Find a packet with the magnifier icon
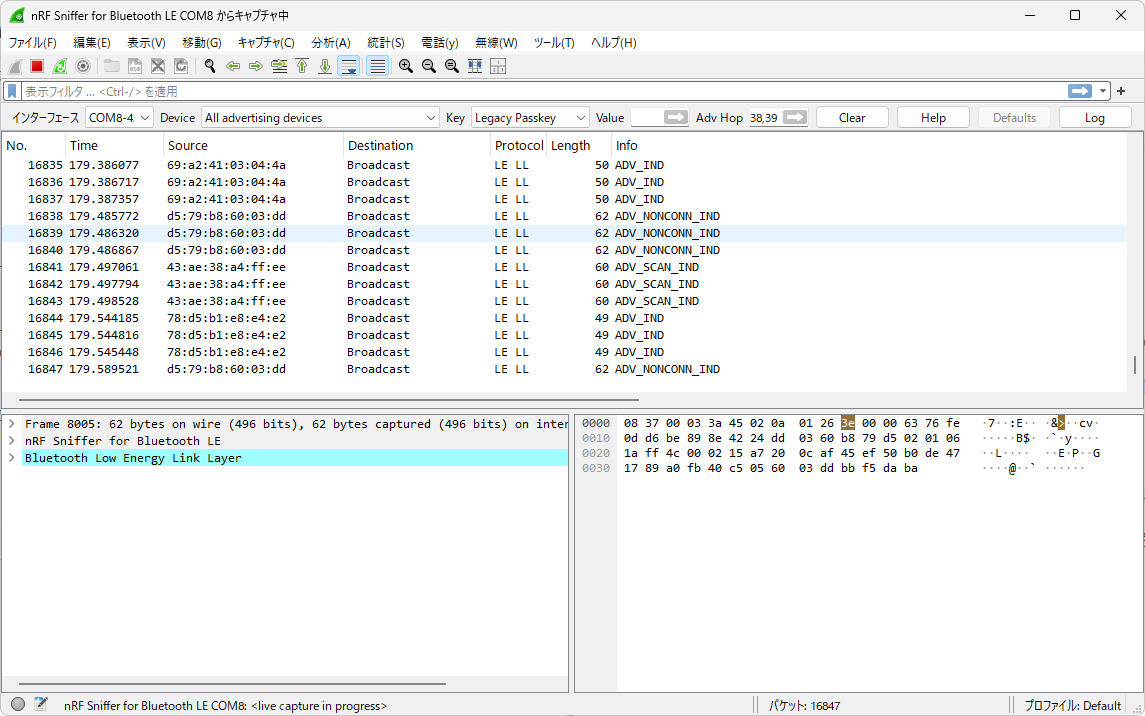This screenshot has width=1145, height=716. pyautogui.click(x=210, y=66)
